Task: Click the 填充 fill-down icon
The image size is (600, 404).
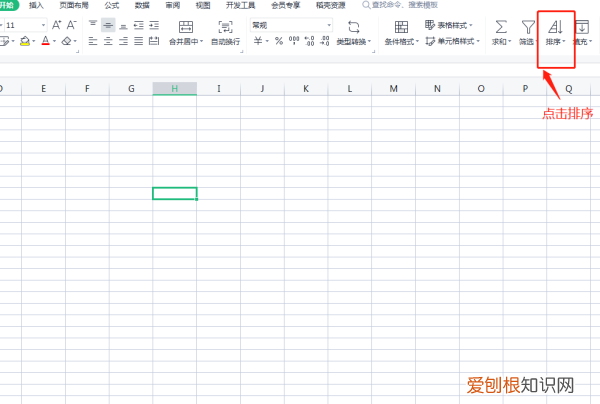Action: (x=582, y=27)
